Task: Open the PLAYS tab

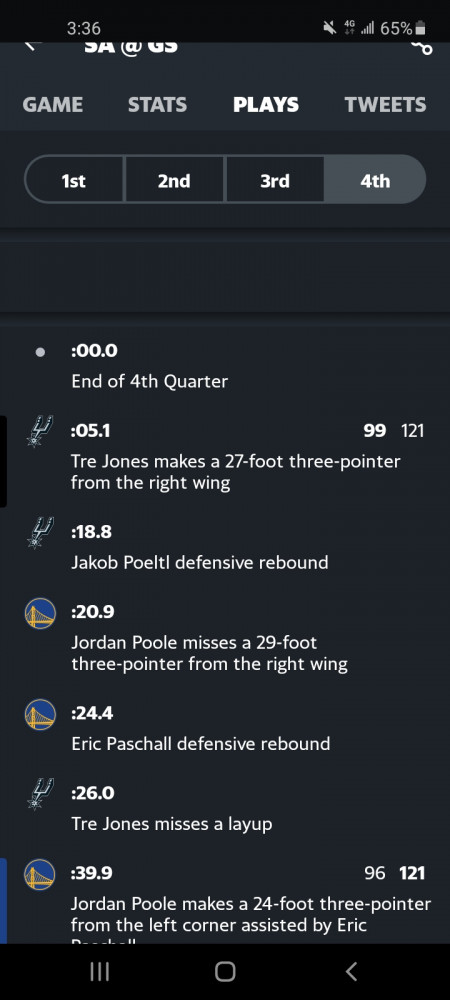Action: point(266,105)
